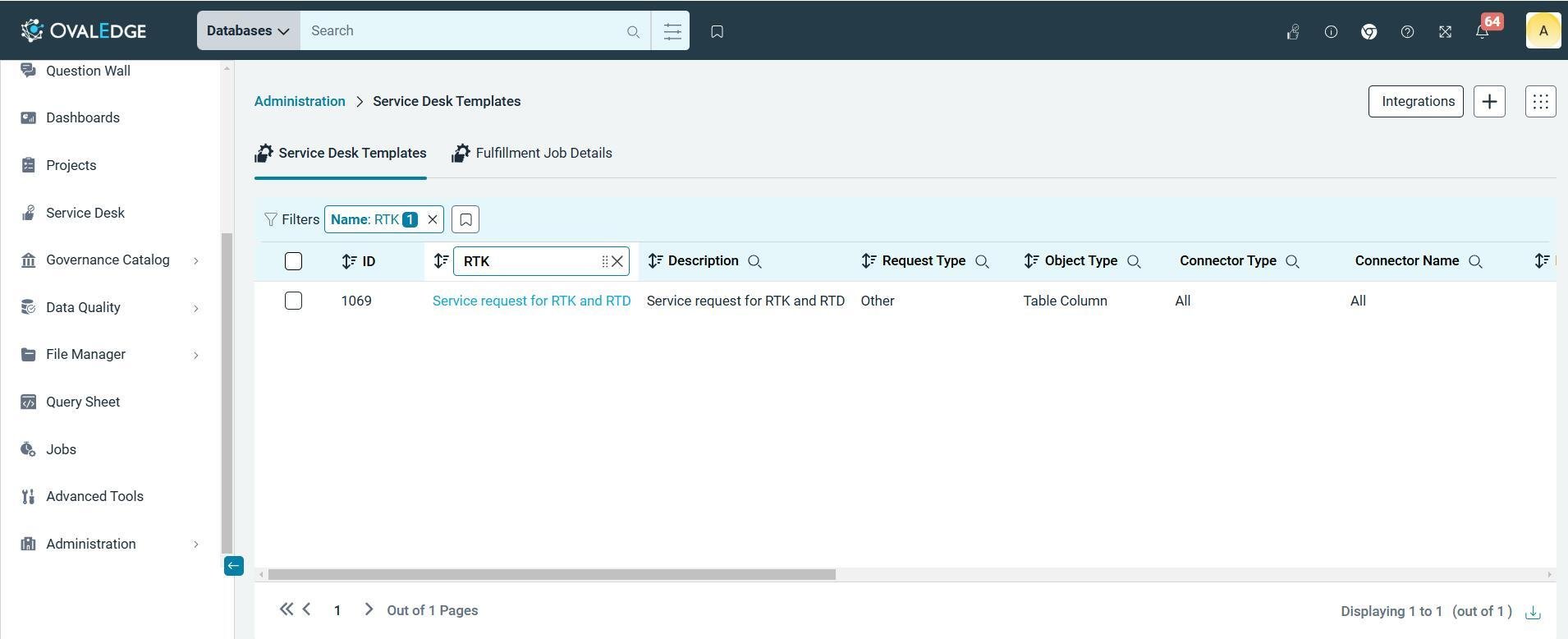Click the fullscreen expand icon in header
Screen dimensions: 1568x639
1445,32
